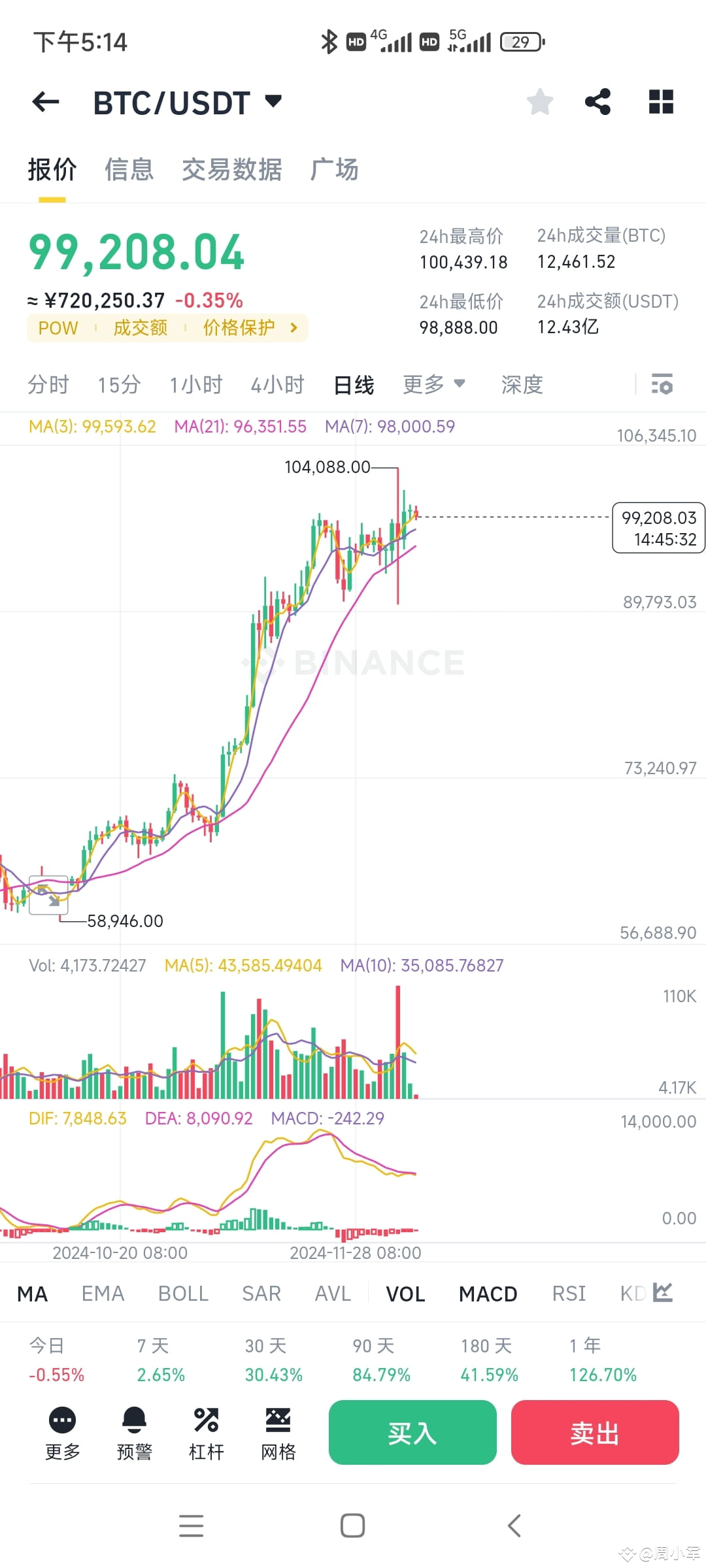Tap the back arrow to exit BTC/USDT
The height and width of the screenshot is (1568, 706).
pos(44,102)
